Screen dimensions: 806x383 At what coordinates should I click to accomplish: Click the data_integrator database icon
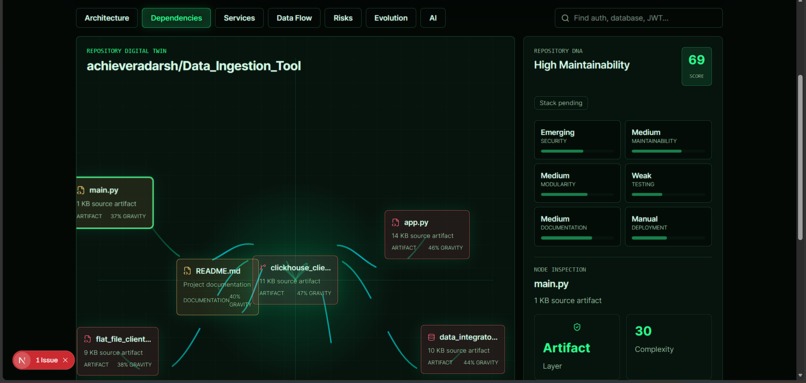coord(431,337)
